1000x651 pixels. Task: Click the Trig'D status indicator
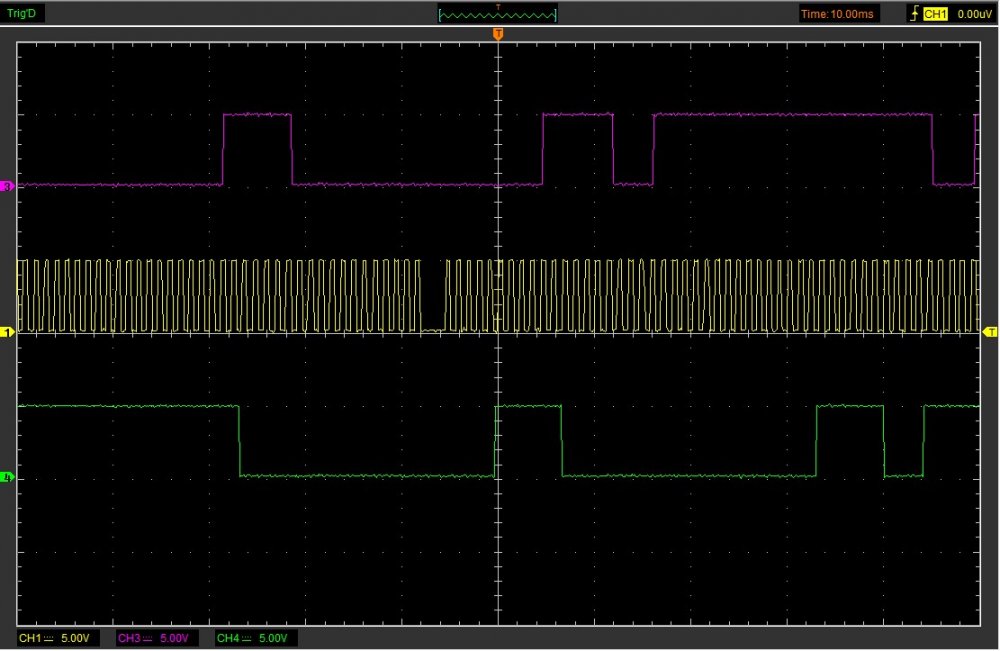[x=22, y=14]
